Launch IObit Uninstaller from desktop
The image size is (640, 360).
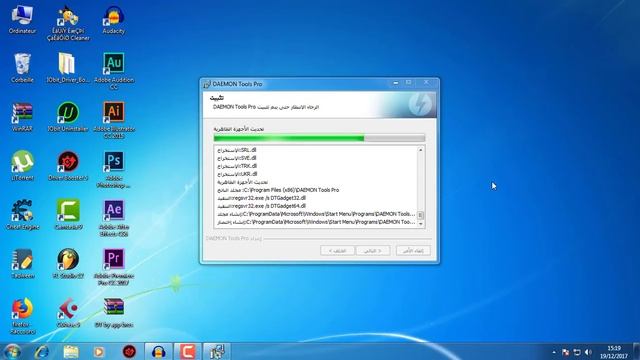(x=68, y=117)
